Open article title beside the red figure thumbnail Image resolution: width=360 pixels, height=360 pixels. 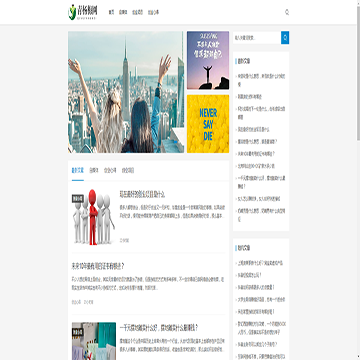(143, 194)
